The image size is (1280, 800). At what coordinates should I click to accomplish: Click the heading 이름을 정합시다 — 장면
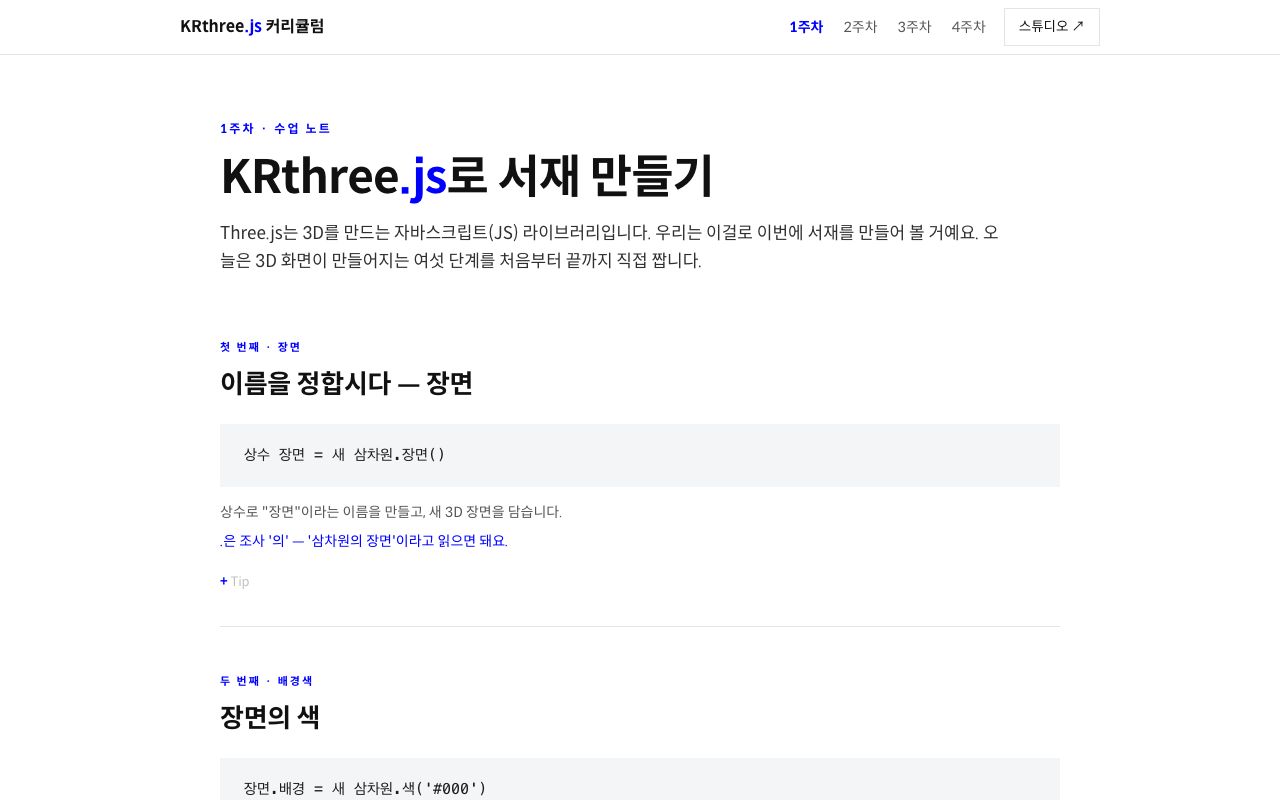pos(346,383)
